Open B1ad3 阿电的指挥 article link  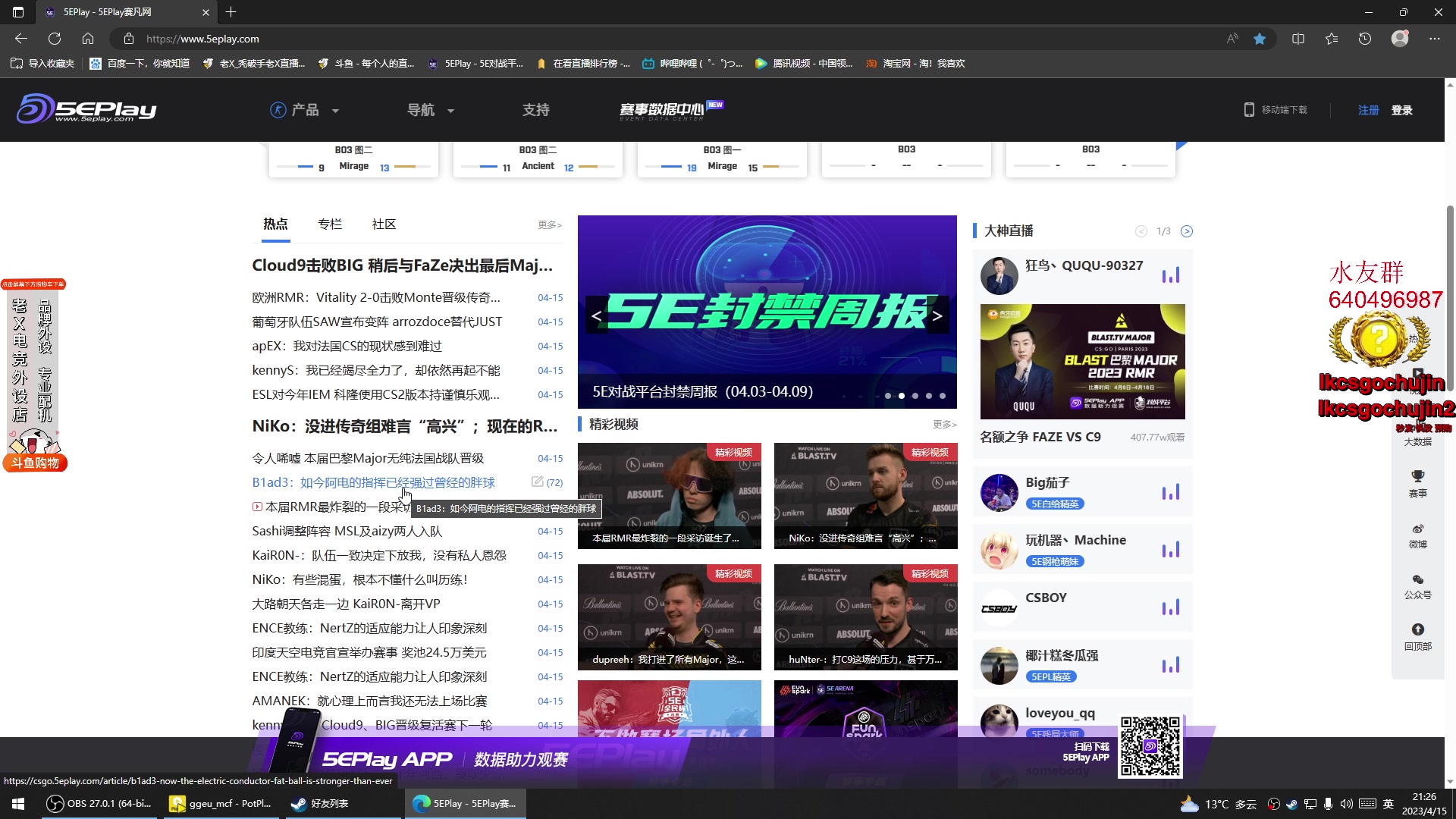pyautogui.click(x=373, y=482)
